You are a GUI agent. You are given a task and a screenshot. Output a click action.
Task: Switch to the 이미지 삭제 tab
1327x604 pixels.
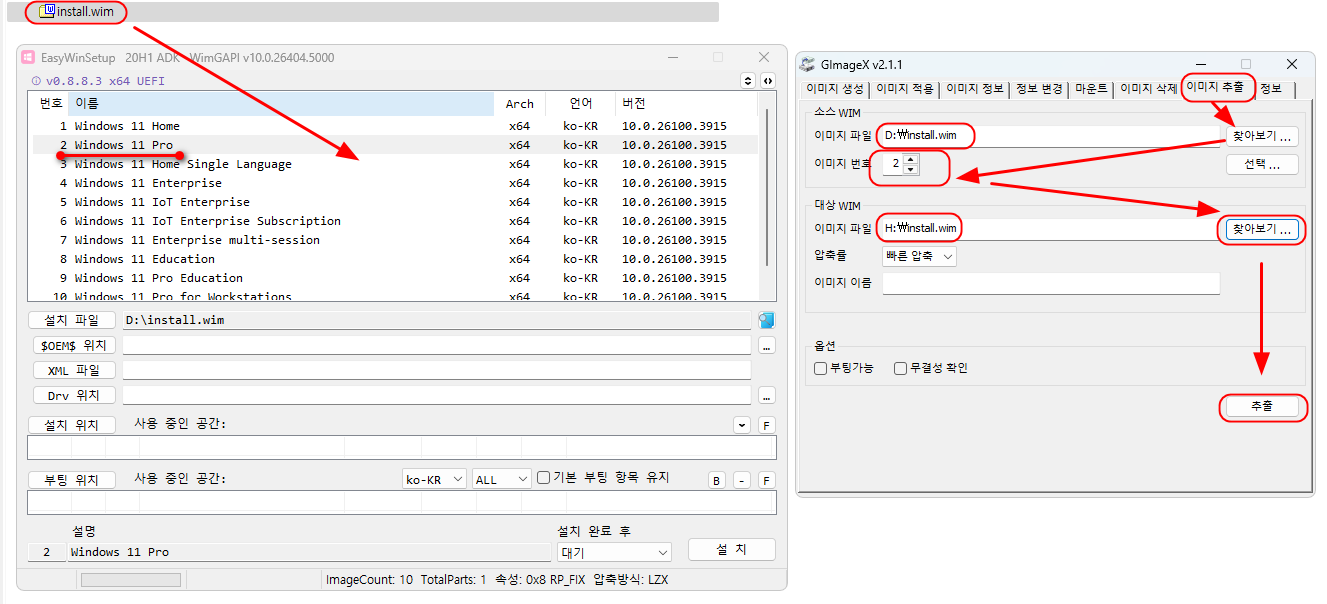tap(1149, 89)
